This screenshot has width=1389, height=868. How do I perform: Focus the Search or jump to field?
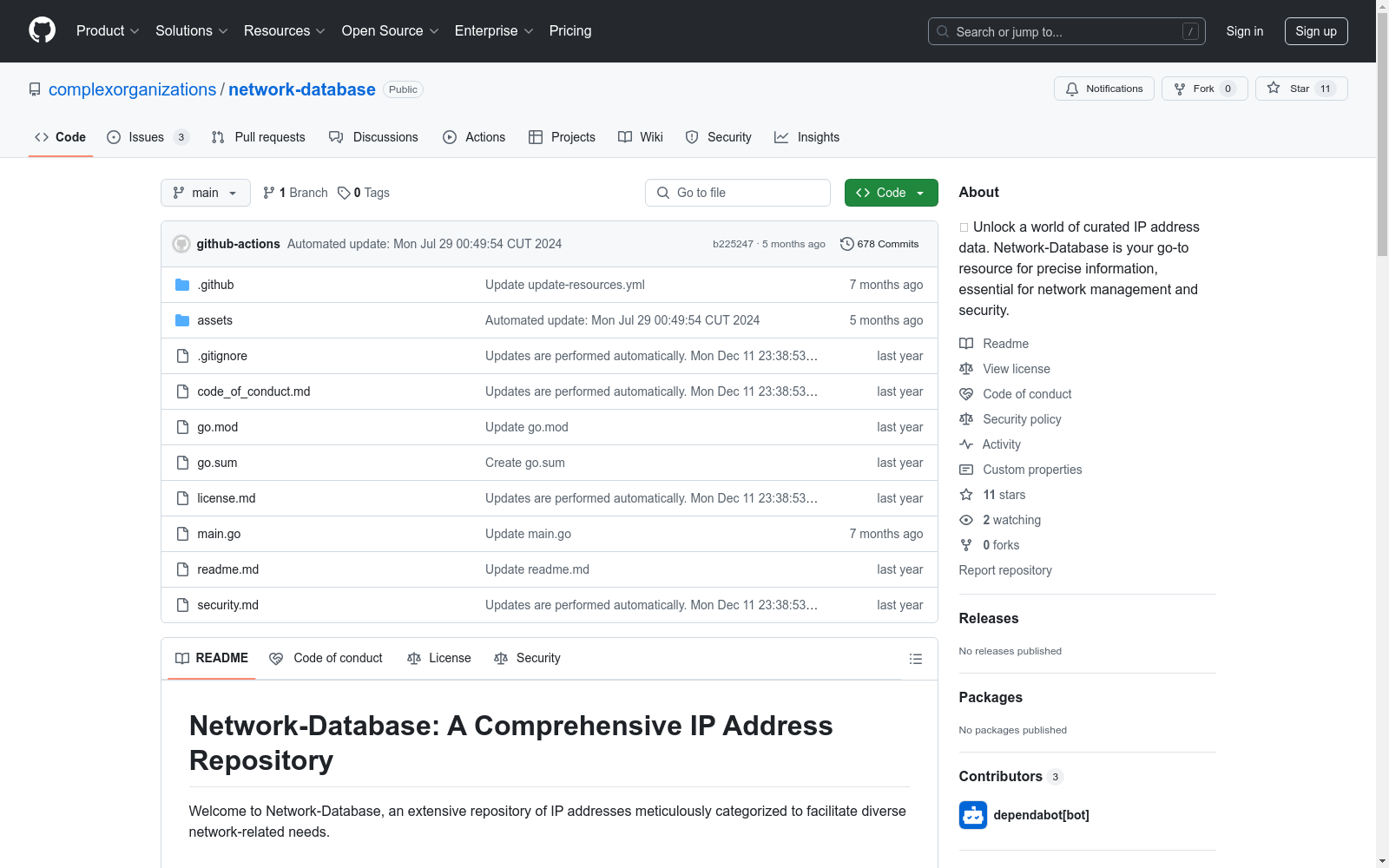[x=1067, y=31]
